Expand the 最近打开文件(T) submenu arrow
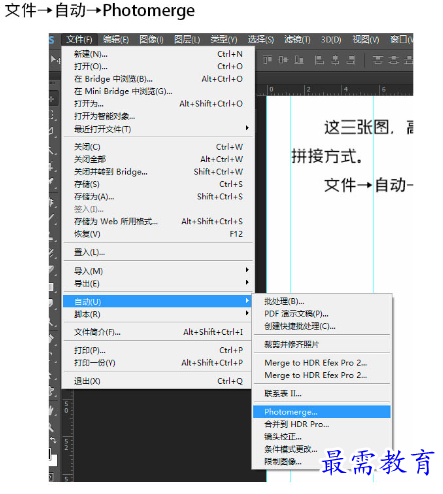The image size is (443, 494). point(247,128)
